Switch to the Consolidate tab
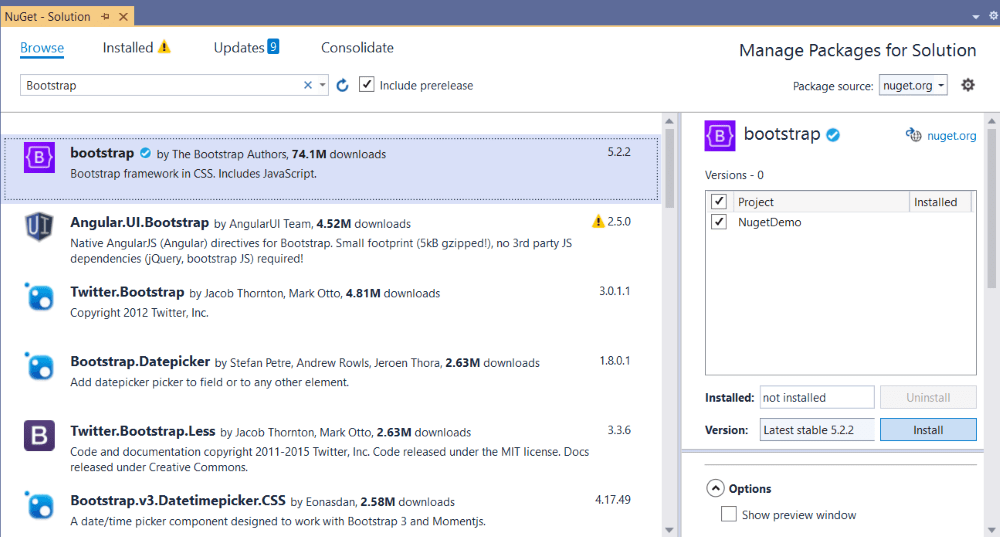 tap(357, 48)
